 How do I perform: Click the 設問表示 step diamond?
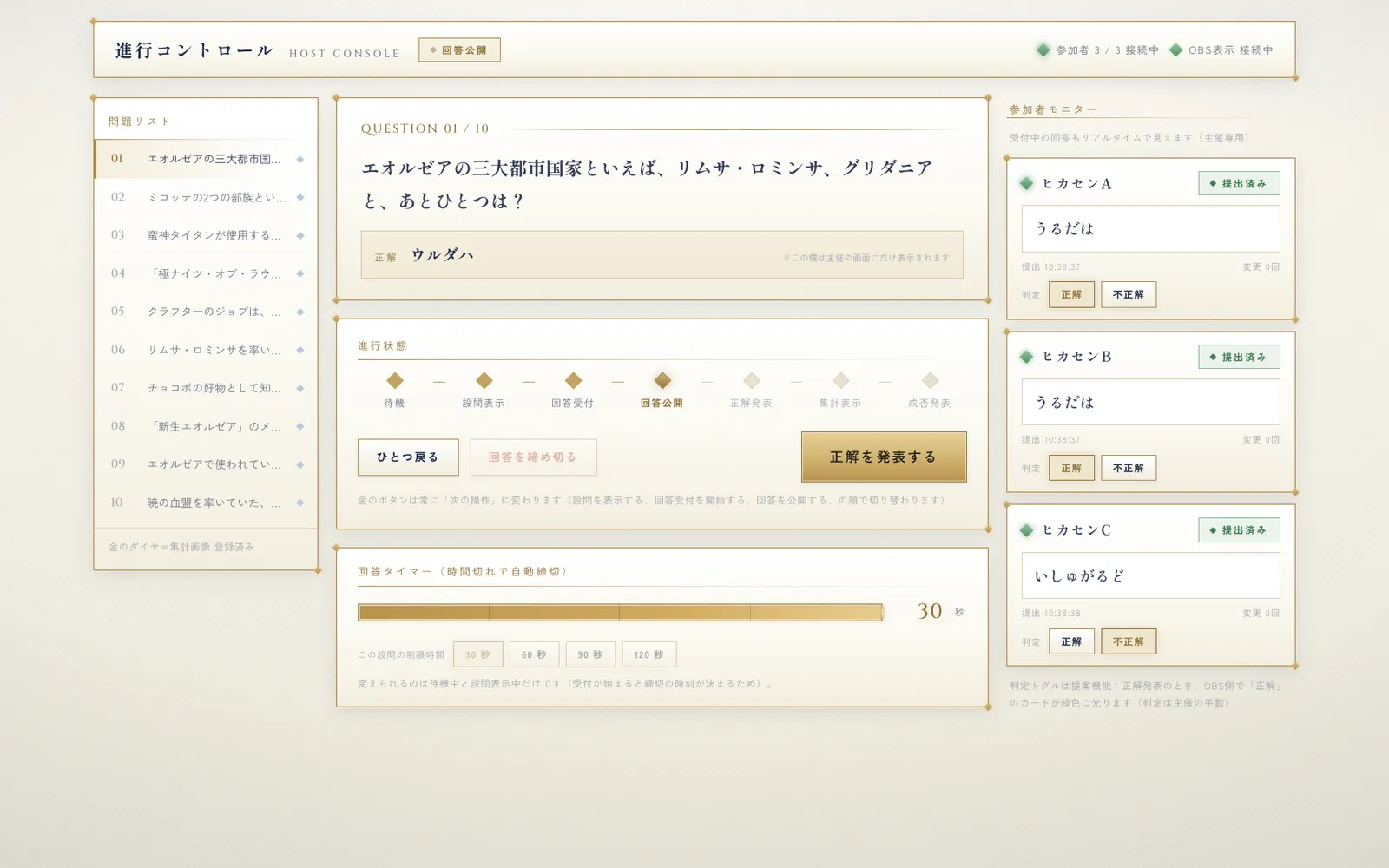[484, 380]
